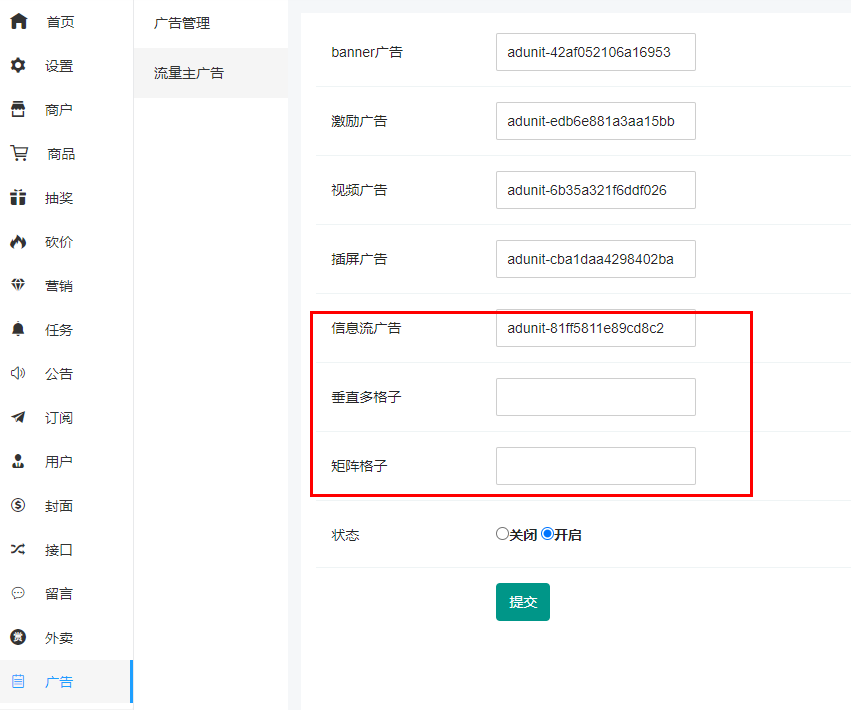851x710 pixels.
Task: Click the 状态 field label
Action: 345,535
